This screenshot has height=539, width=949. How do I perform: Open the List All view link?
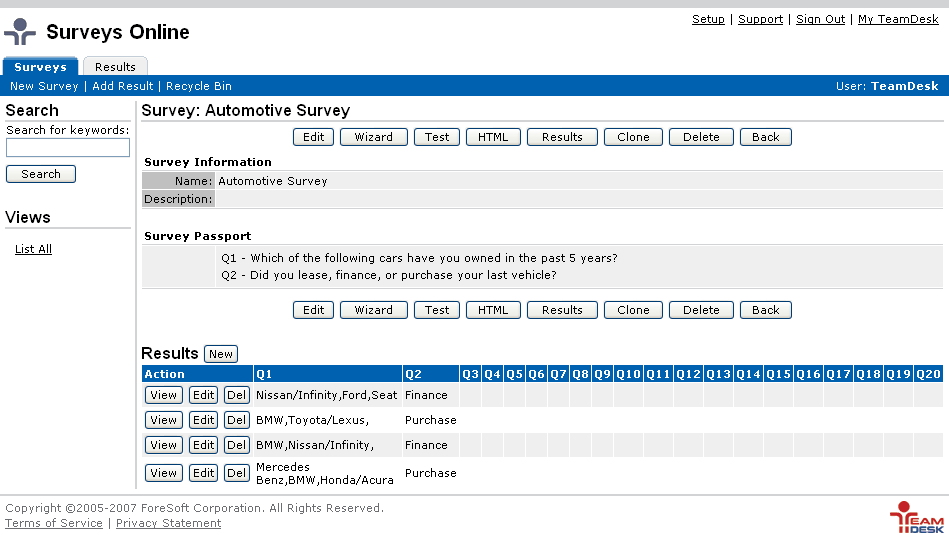pyautogui.click(x=33, y=249)
